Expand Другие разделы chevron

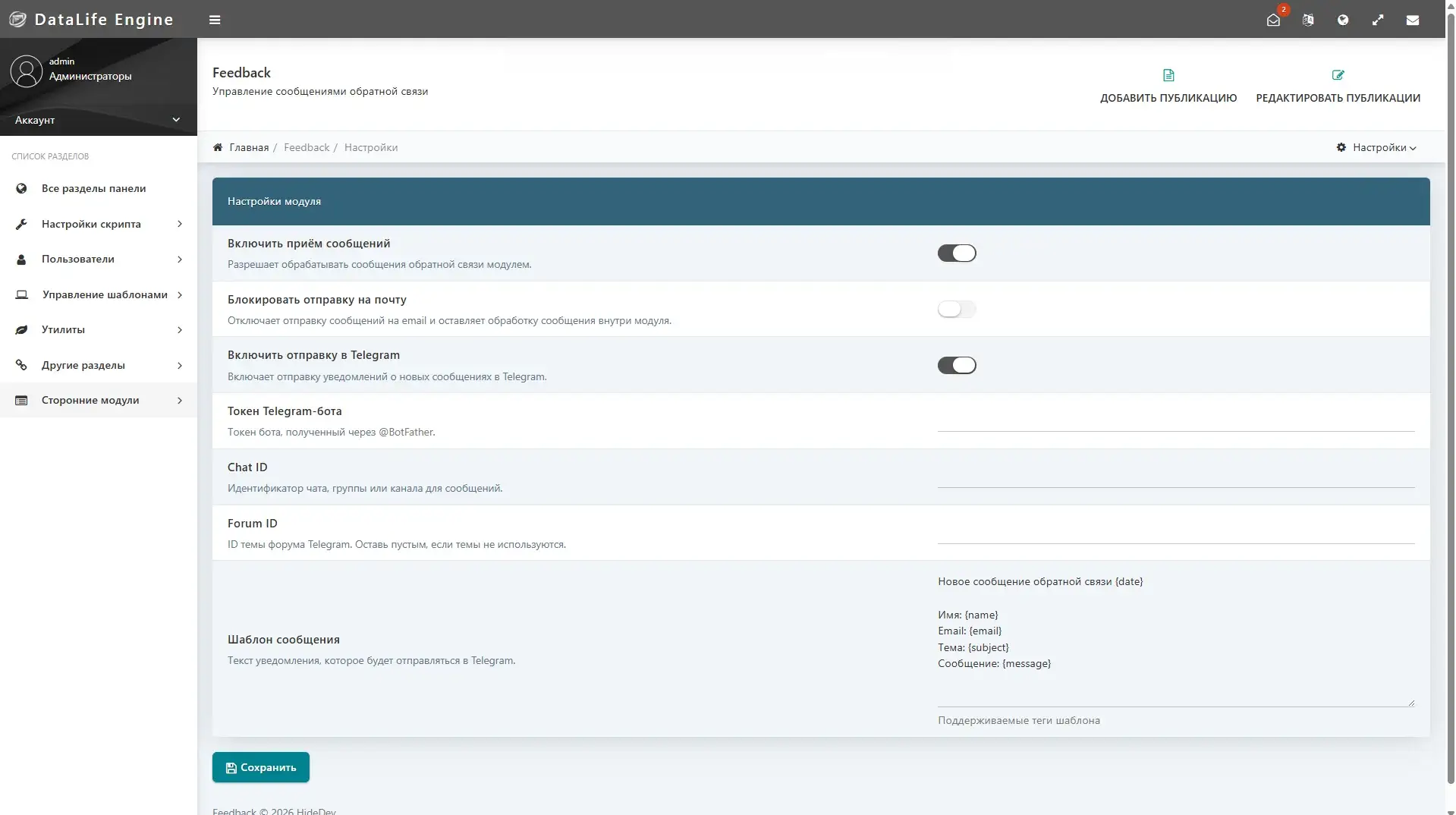[180, 365]
